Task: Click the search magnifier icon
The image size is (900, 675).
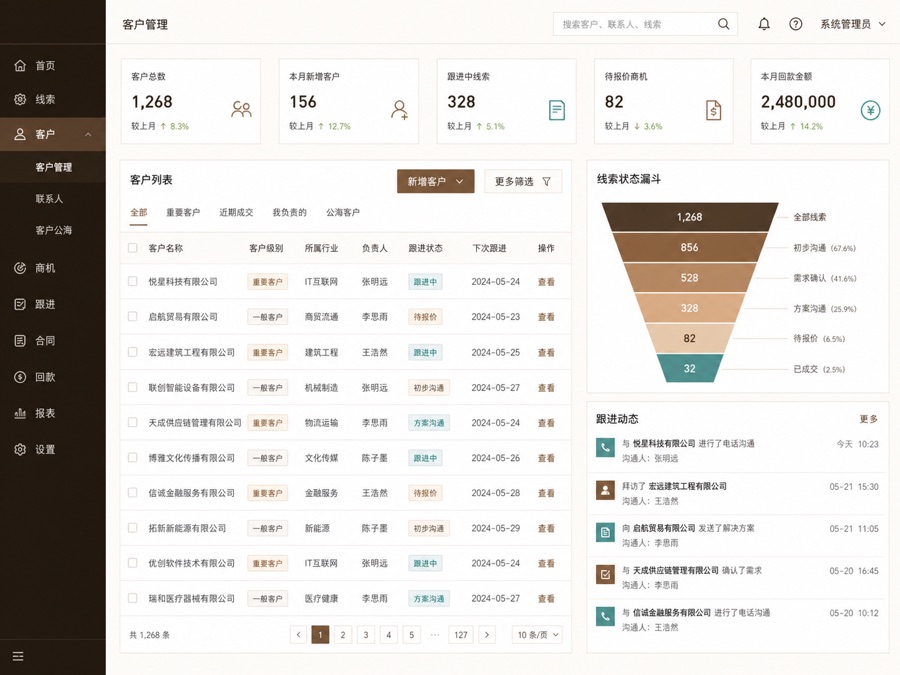Action: [x=724, y=24]
